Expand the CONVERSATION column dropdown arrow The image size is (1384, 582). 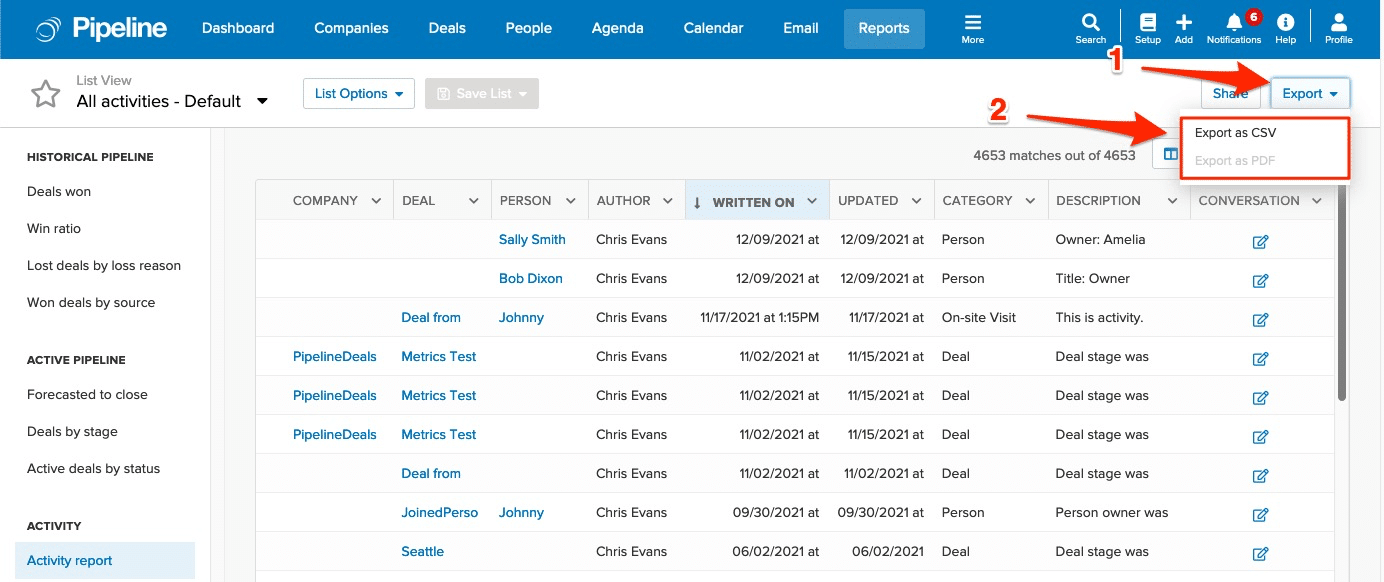pos(1317,201)
